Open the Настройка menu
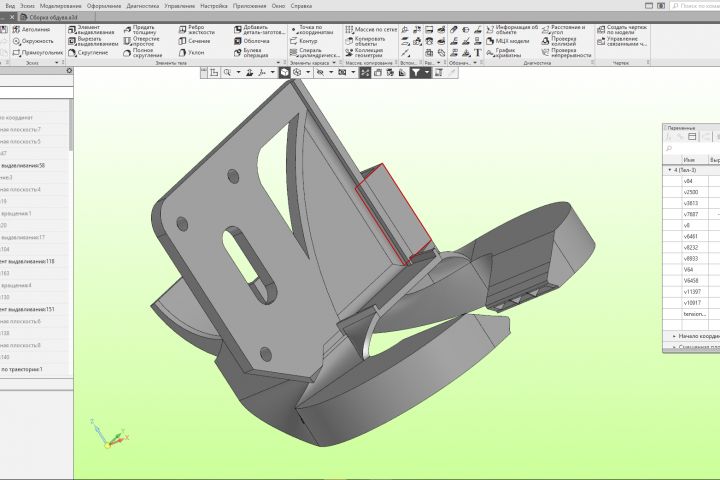Viewport: 720px width, 480px height. 214,6
